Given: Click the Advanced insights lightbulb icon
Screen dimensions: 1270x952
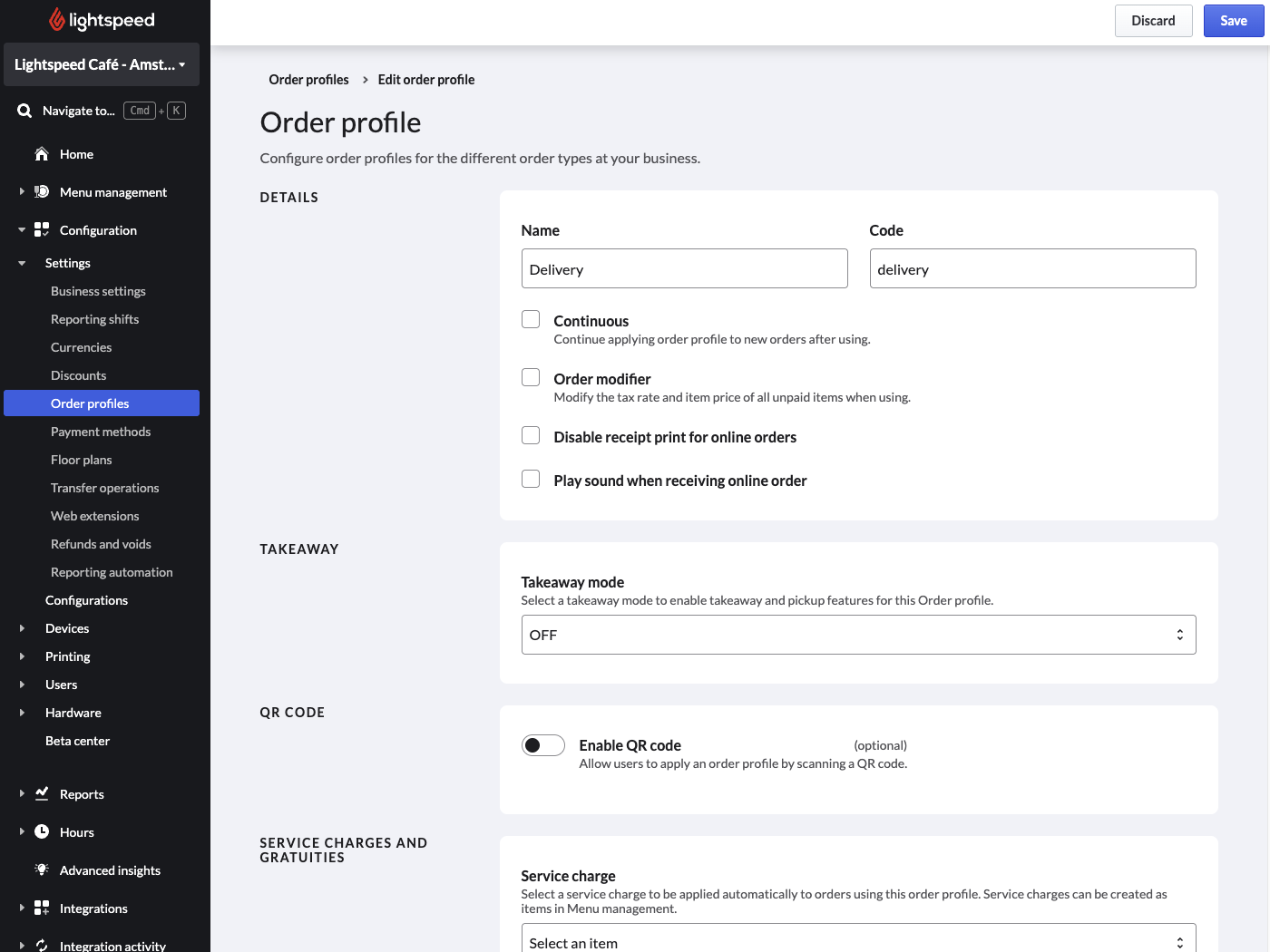Looking at the screenshot, I should [x=42, y=870].
